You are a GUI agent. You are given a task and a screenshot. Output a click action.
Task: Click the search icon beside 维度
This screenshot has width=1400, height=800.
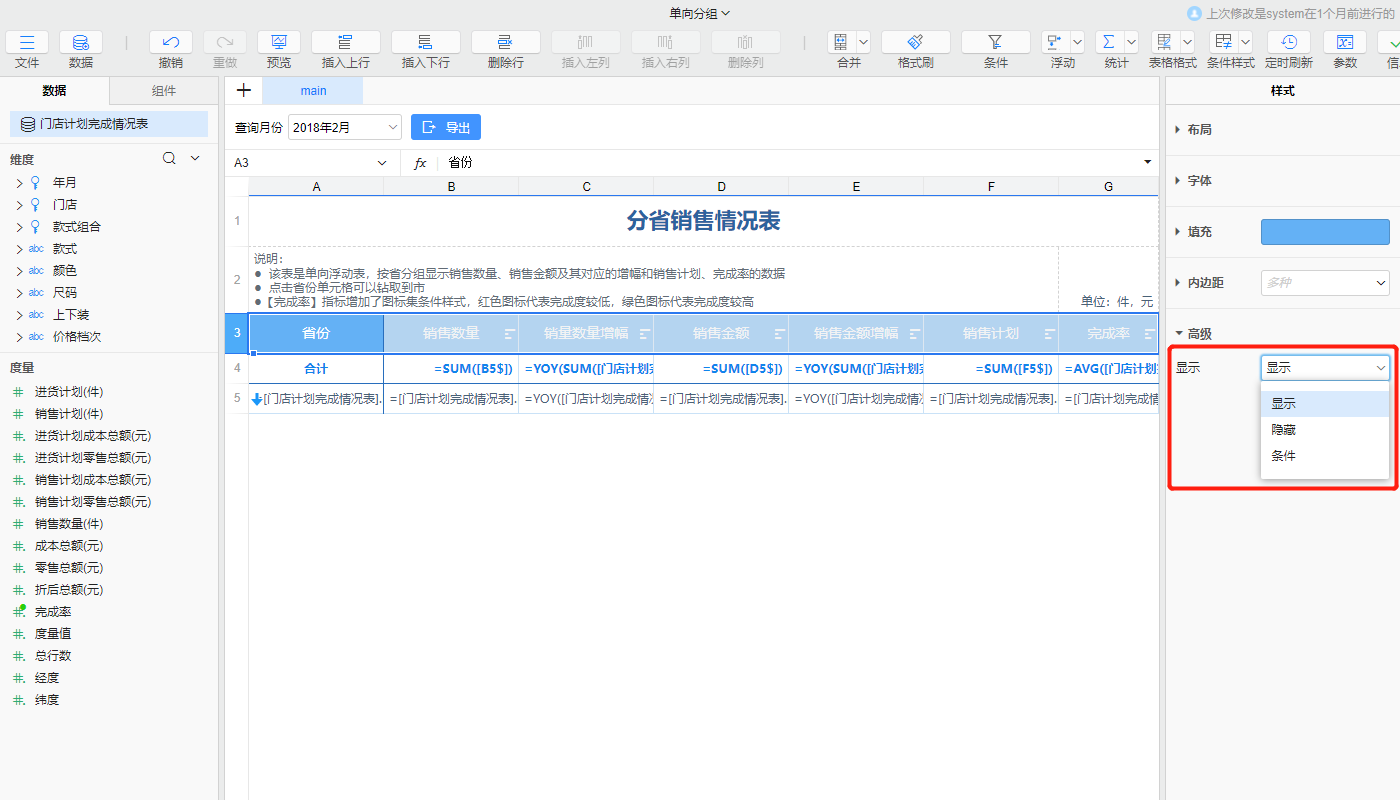170,158
